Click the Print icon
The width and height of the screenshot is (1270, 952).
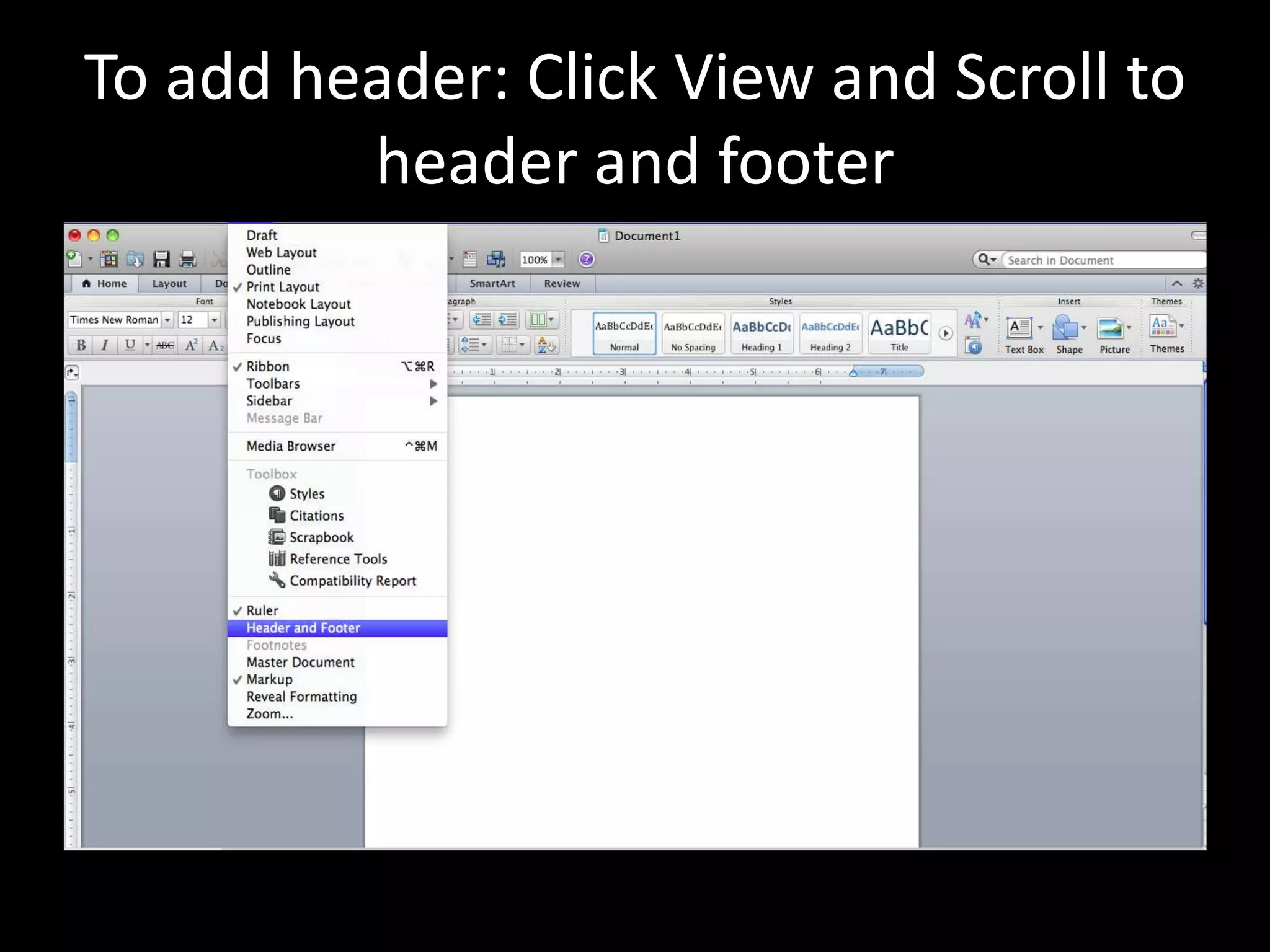(x=187, y=258)
